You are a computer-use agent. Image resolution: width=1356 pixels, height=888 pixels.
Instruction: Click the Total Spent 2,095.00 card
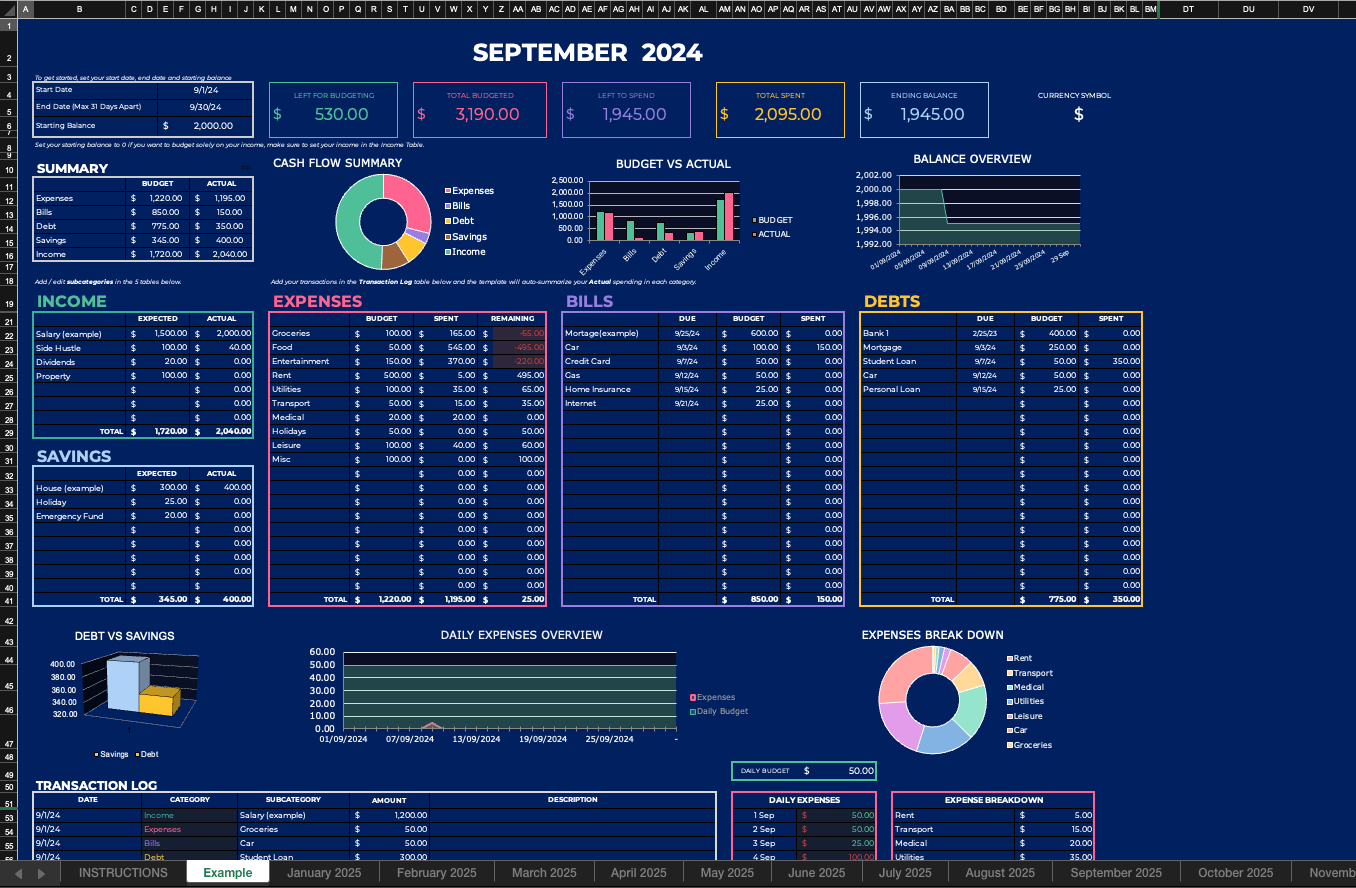[780, 109]
